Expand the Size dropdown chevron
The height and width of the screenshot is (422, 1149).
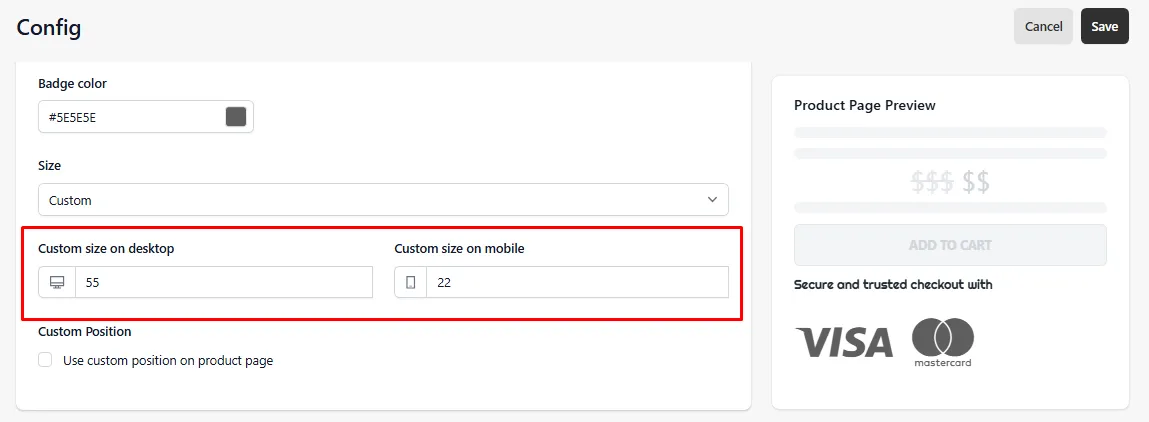[x=712, y=200]
